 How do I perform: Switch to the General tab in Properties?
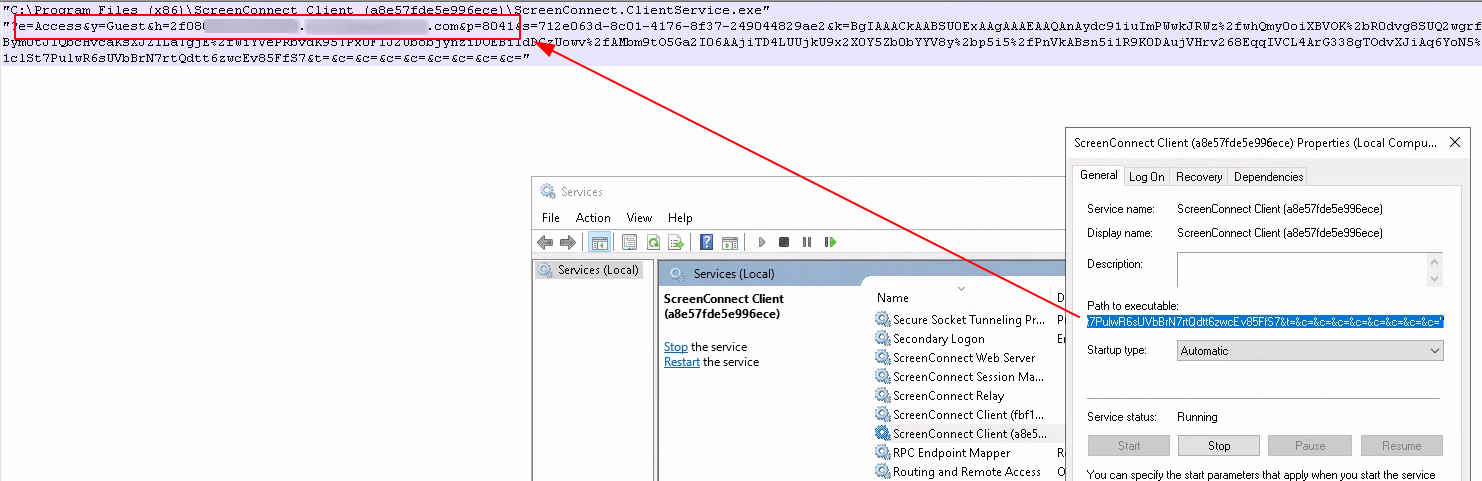pyautogui.click(x=1099, y=175)
